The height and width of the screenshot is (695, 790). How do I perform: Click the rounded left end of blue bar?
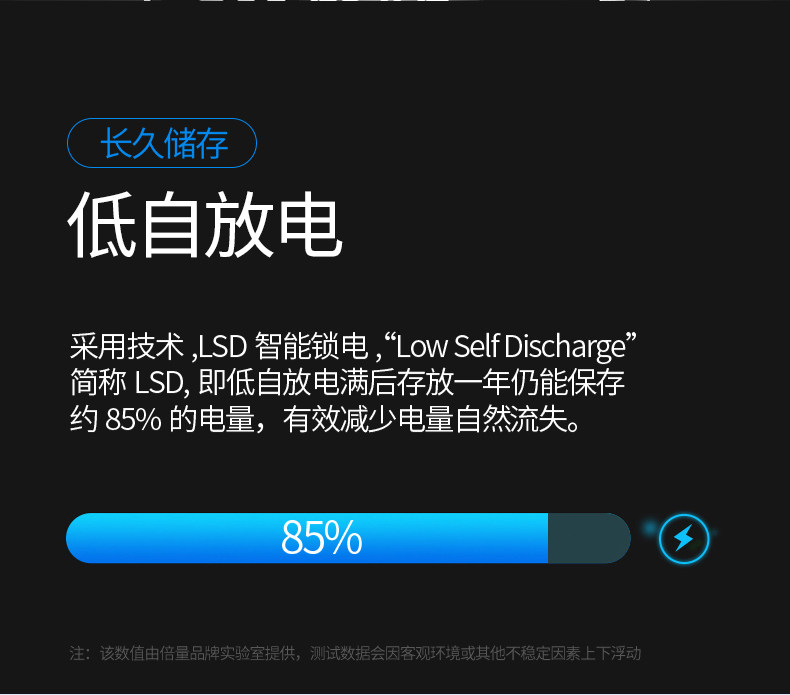point(81,538)
